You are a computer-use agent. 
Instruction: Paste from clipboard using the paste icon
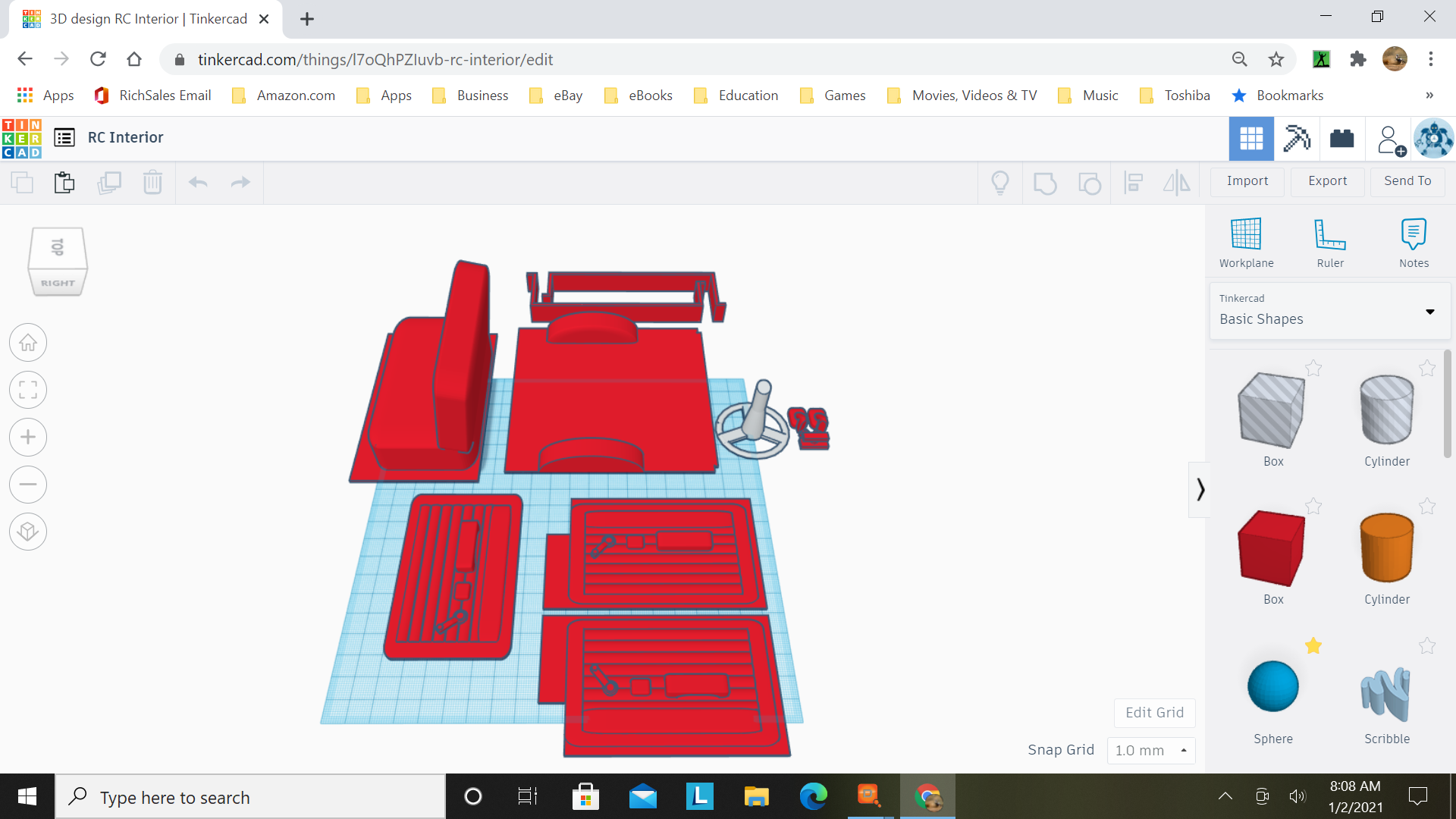(64, 182)
